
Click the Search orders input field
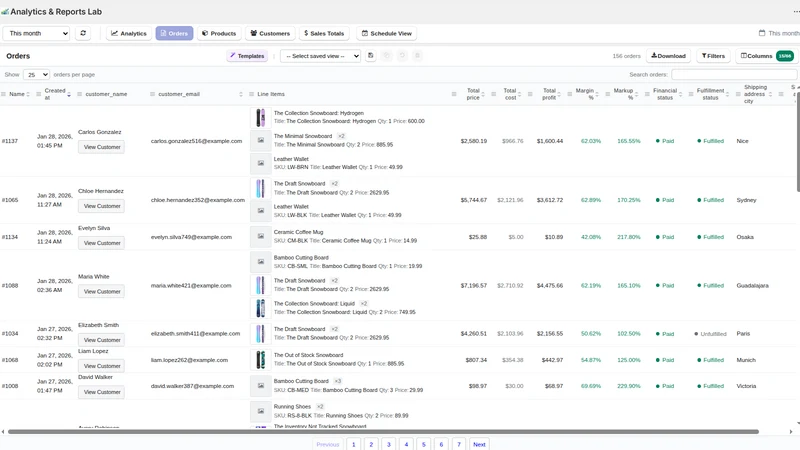[x=734, y=74]
